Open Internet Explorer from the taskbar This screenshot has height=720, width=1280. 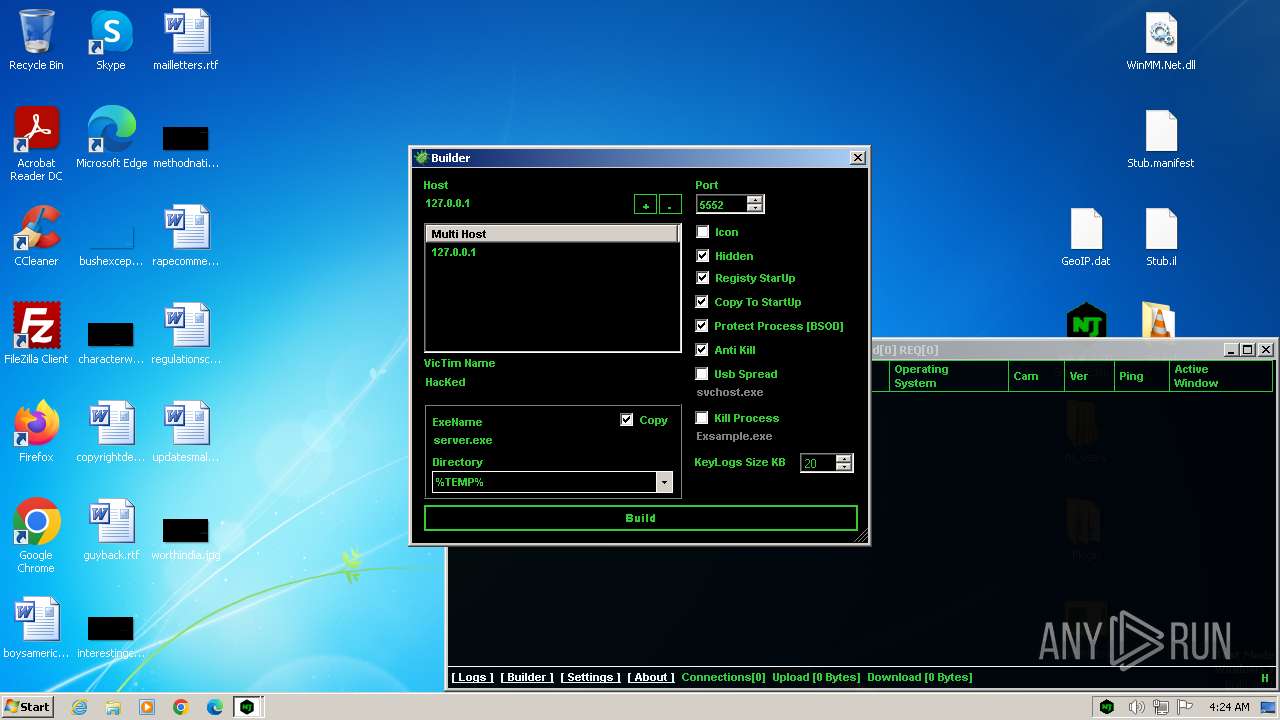79,707
